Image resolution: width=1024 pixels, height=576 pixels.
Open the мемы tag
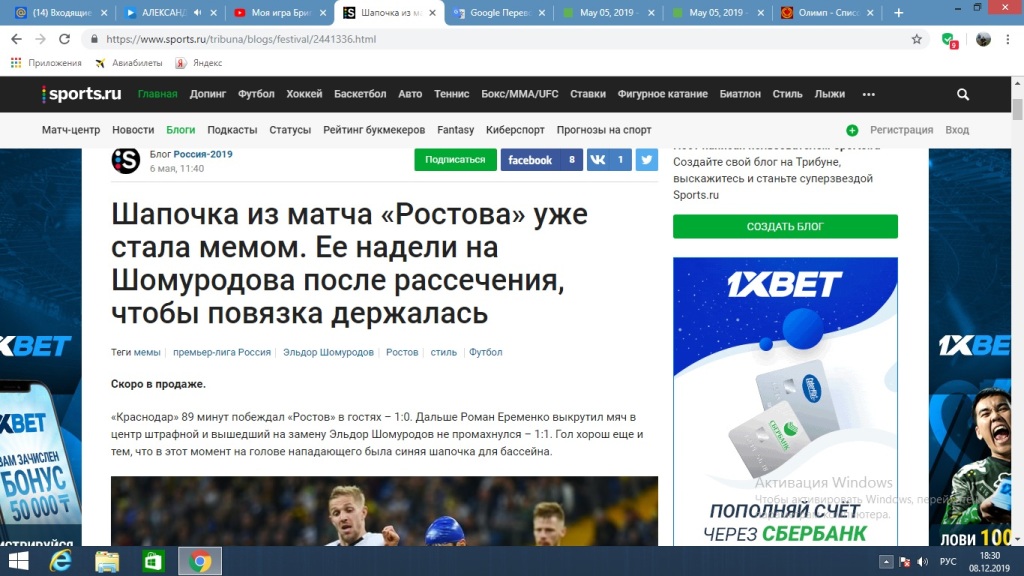[147, 352]
